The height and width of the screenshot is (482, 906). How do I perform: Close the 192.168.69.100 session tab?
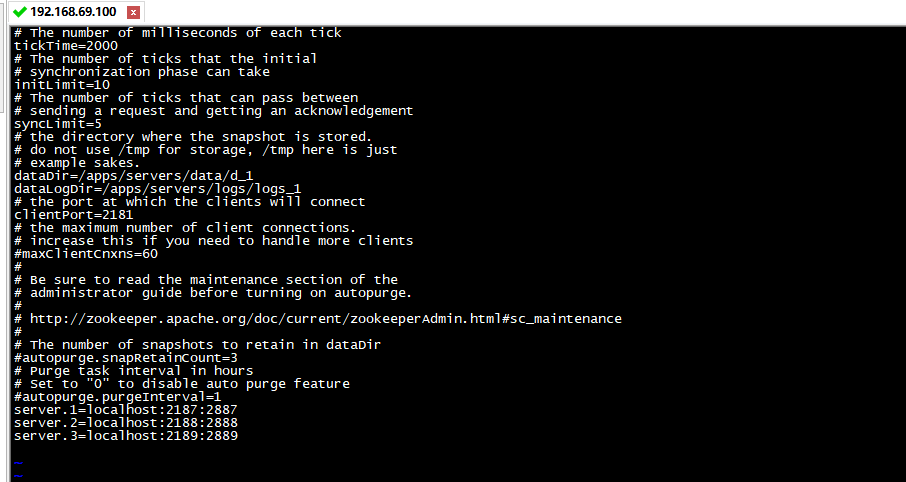point(133,13)
